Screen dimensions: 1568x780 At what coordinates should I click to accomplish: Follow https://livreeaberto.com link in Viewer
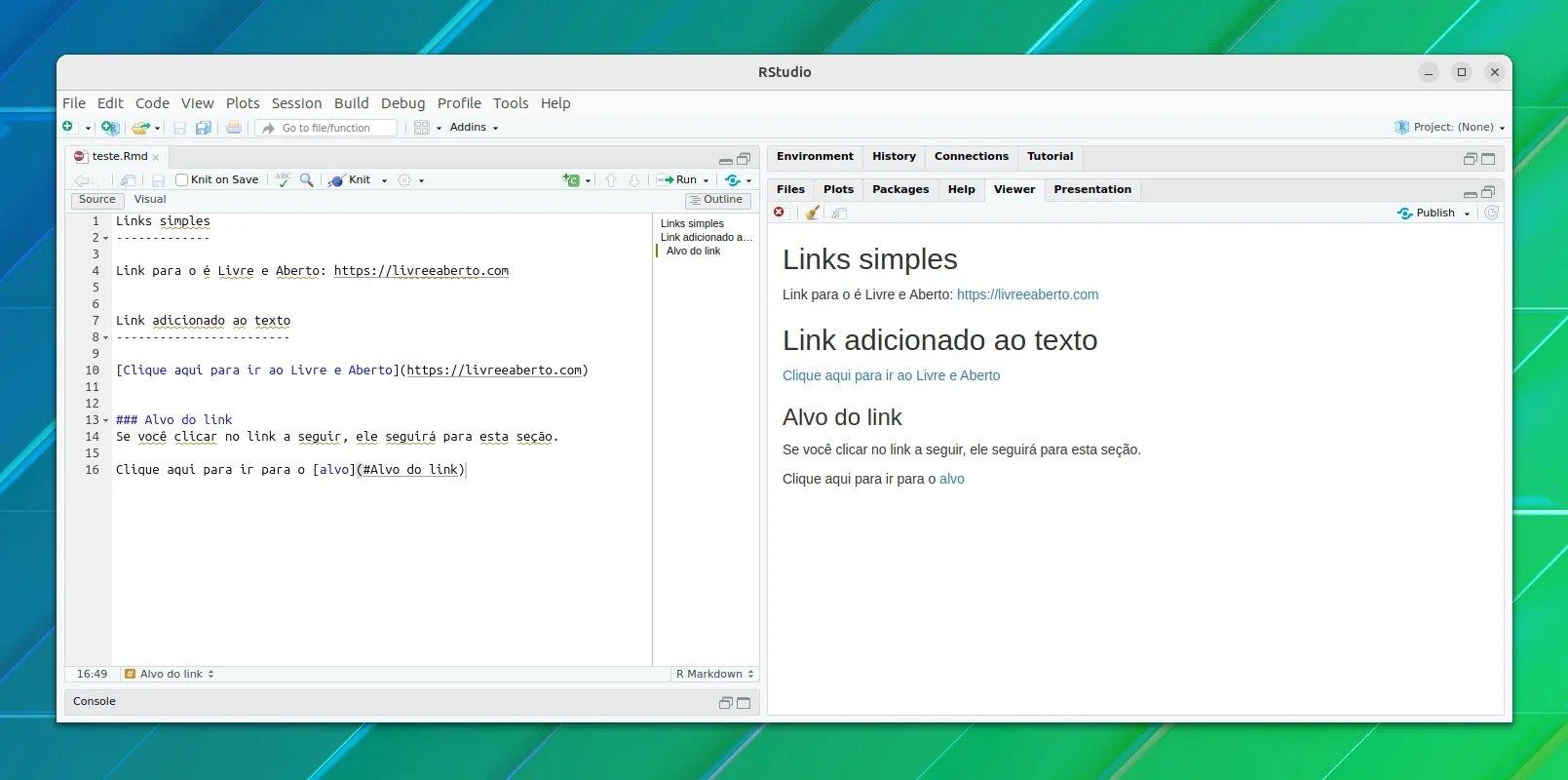1027,295
